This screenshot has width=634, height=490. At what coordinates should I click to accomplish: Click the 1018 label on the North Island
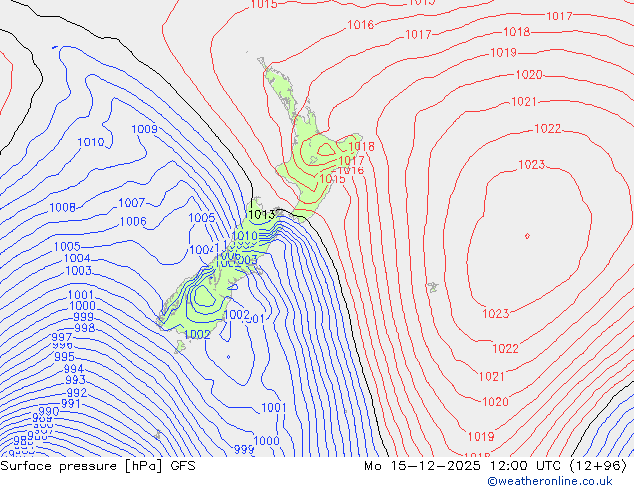click(361, 146)
